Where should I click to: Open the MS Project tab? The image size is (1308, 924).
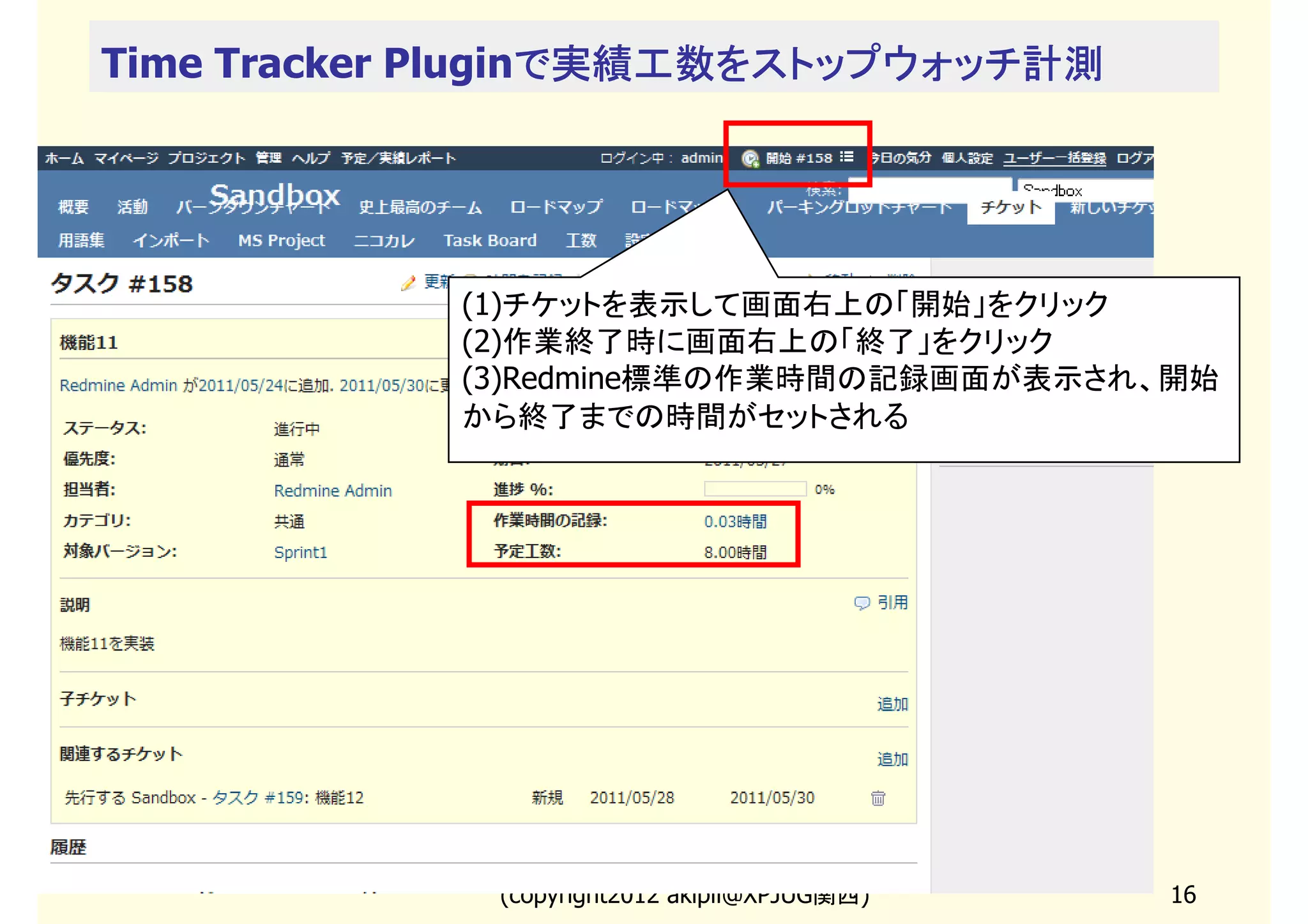tap(282, 240)
